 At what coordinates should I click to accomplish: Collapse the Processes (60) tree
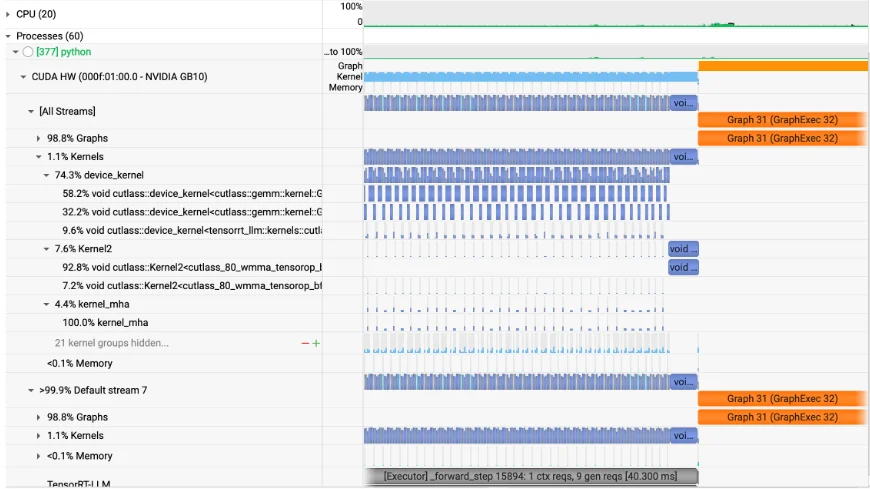tap(8, 36)
